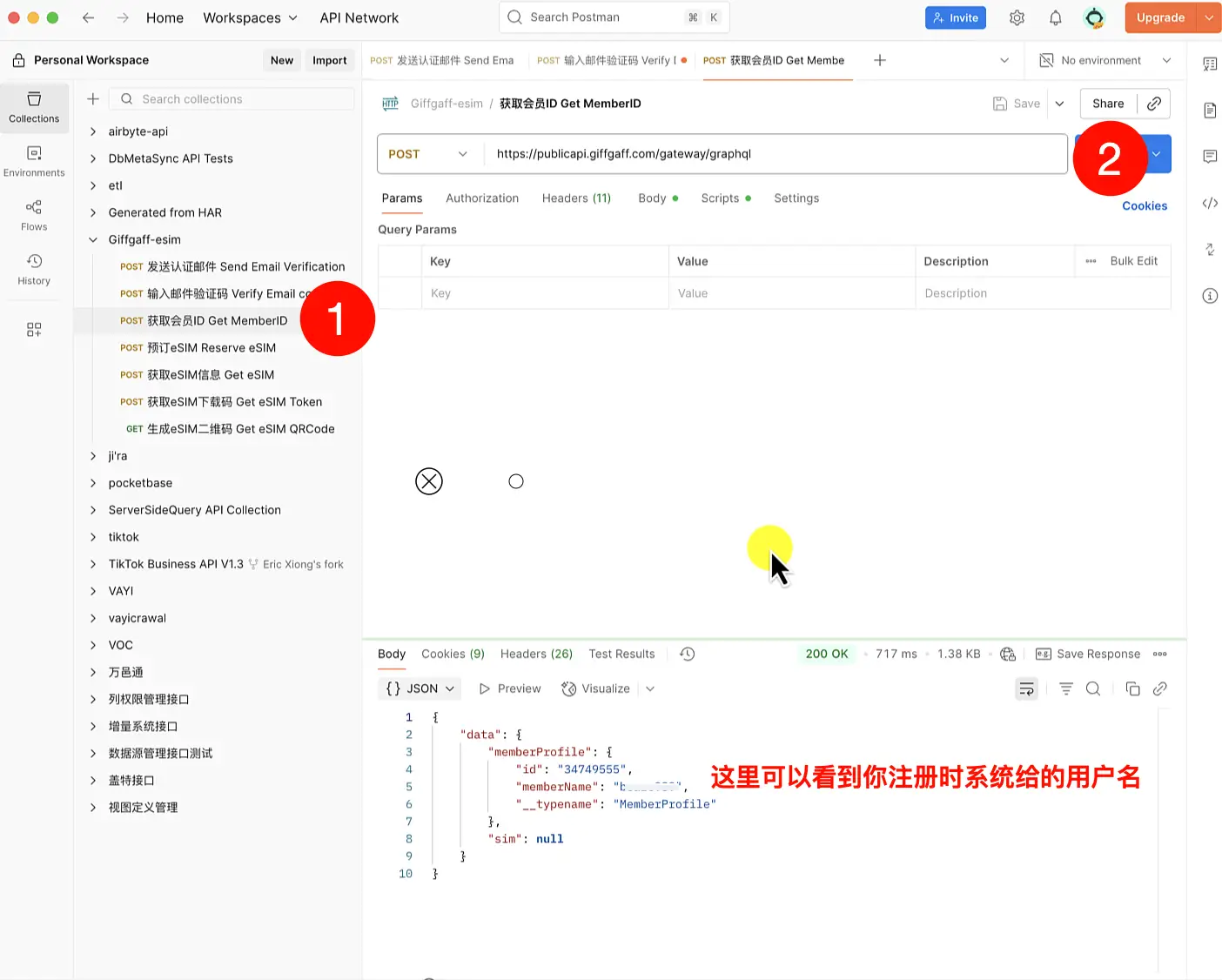Open the Workspaces dropdown menu
1222x980 pixels.
pos(250,17)
